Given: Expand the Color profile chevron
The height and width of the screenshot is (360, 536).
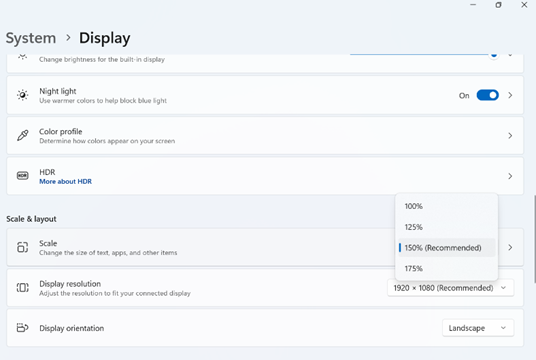Looking at the screenshot, I should tap(510, 136).
